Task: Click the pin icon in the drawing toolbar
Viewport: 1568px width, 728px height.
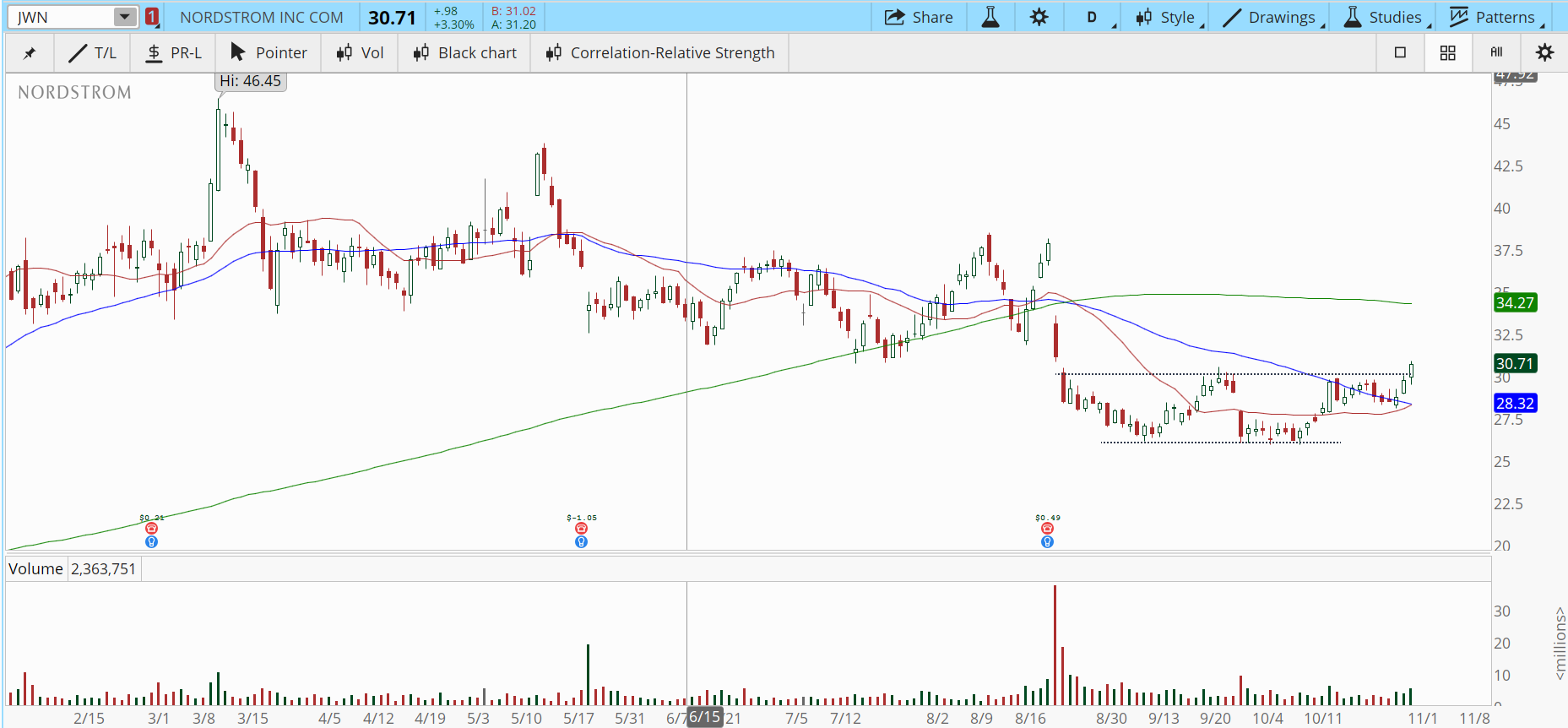Action: click(30, 53)
